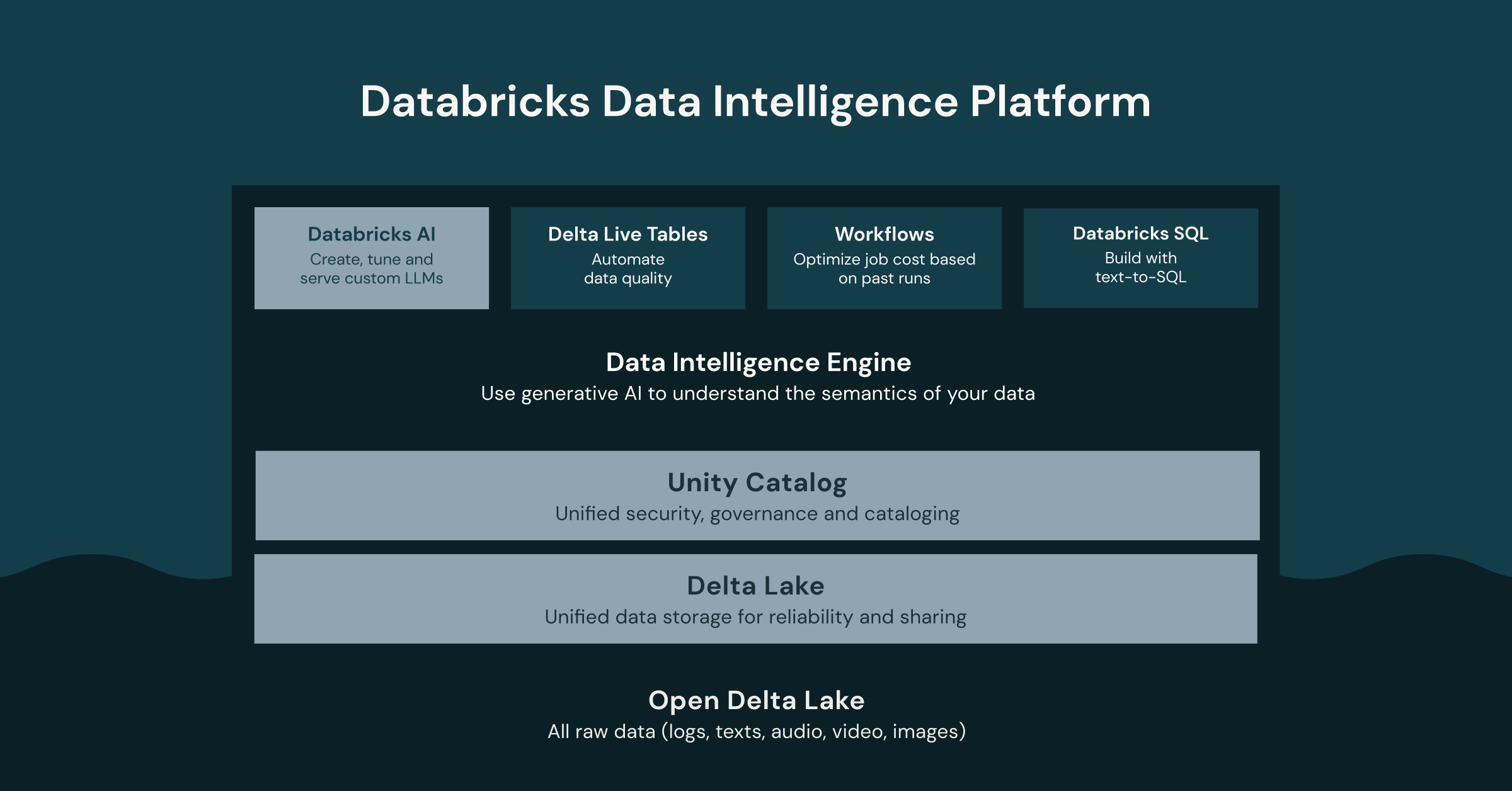Click the word 'Databricks' in the main title
Image resolution: width=1512 pixels, height=791 pixels.
click(x=475, y=102)
